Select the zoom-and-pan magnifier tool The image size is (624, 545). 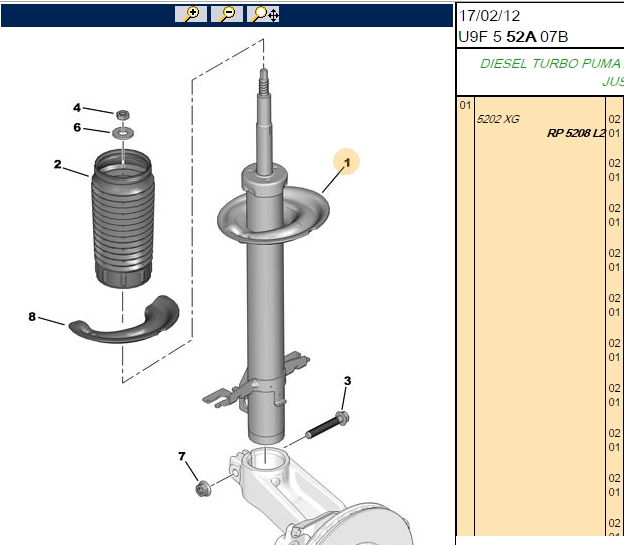click(x=263, y=14)
